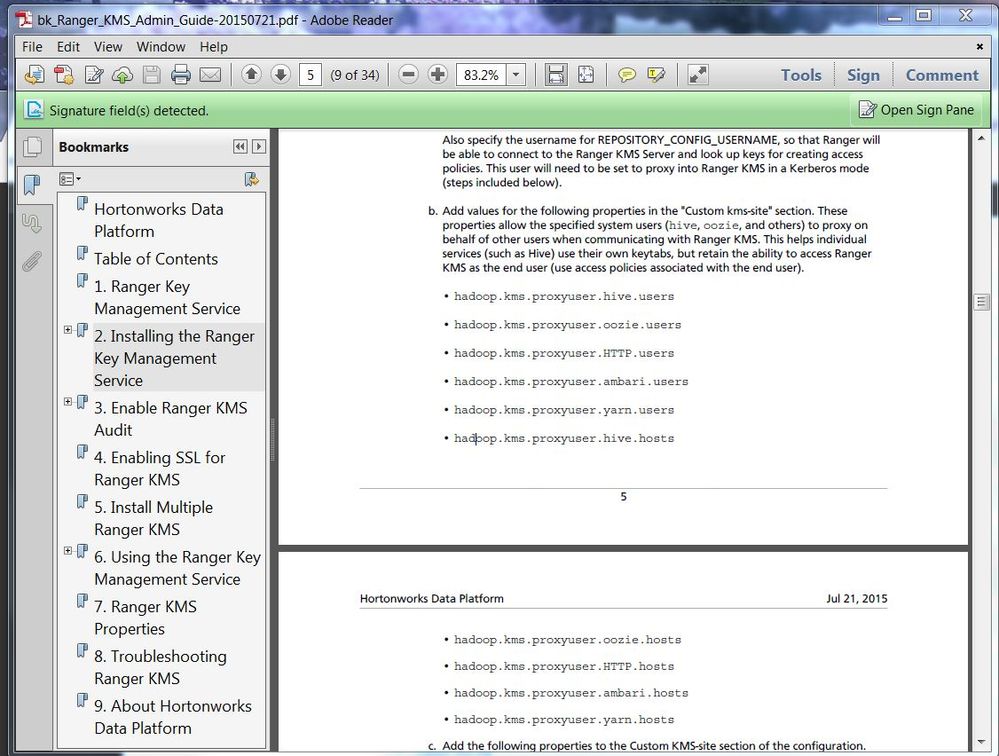999x756 pixels.
Task: Select Table of Contents bookmark
Action: click(x=156, y=259)
